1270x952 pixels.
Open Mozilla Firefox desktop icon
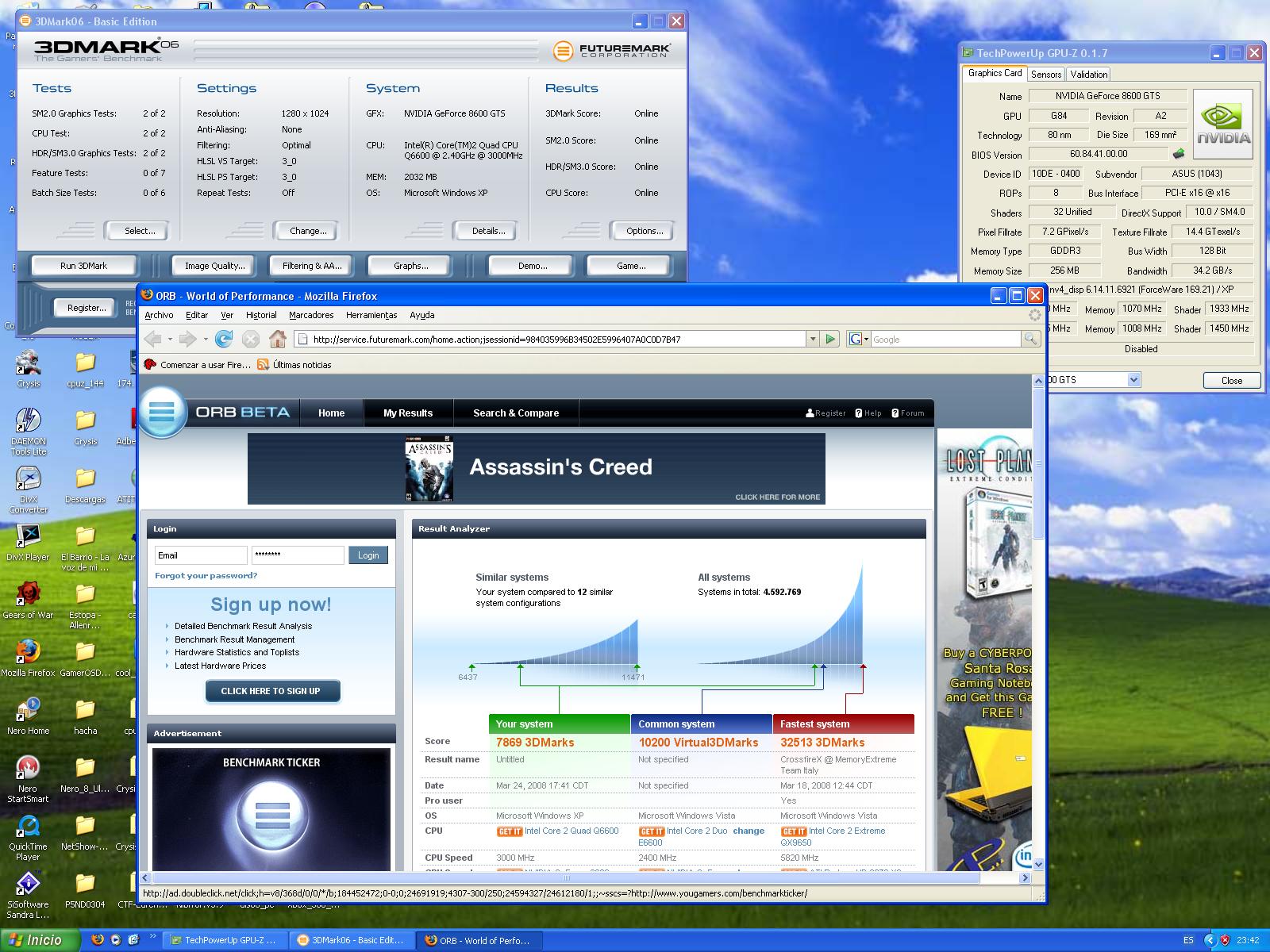[28, 658]
